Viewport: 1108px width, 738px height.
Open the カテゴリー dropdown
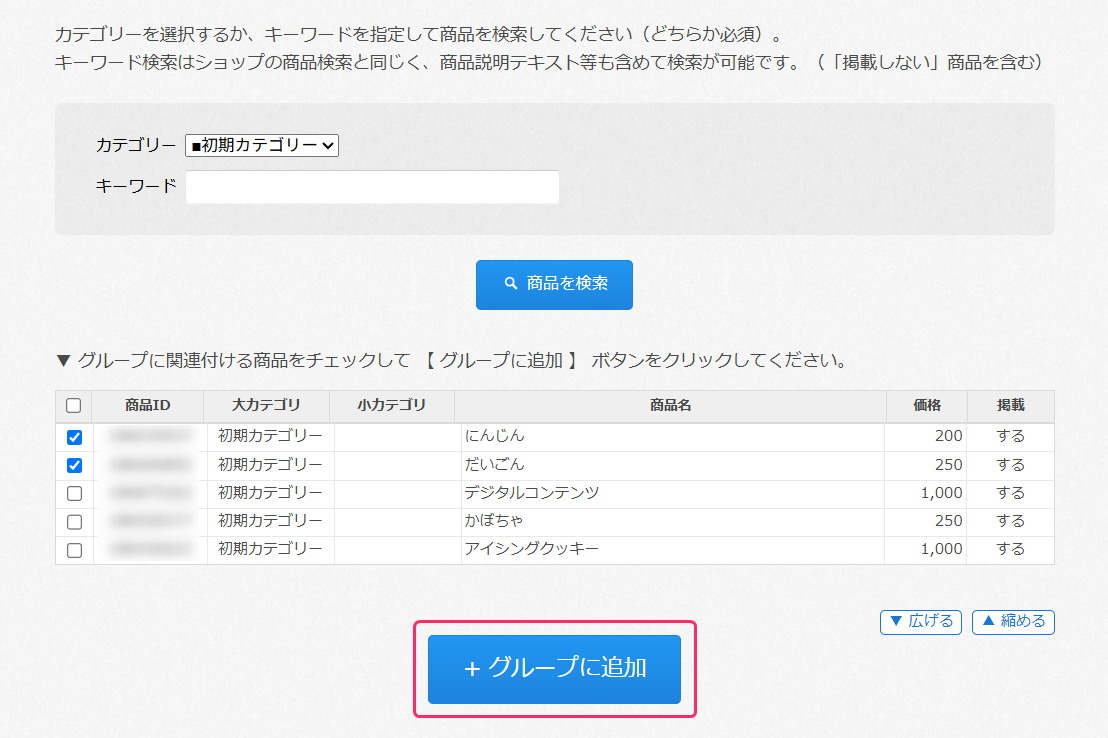click(x=262, y=145)
